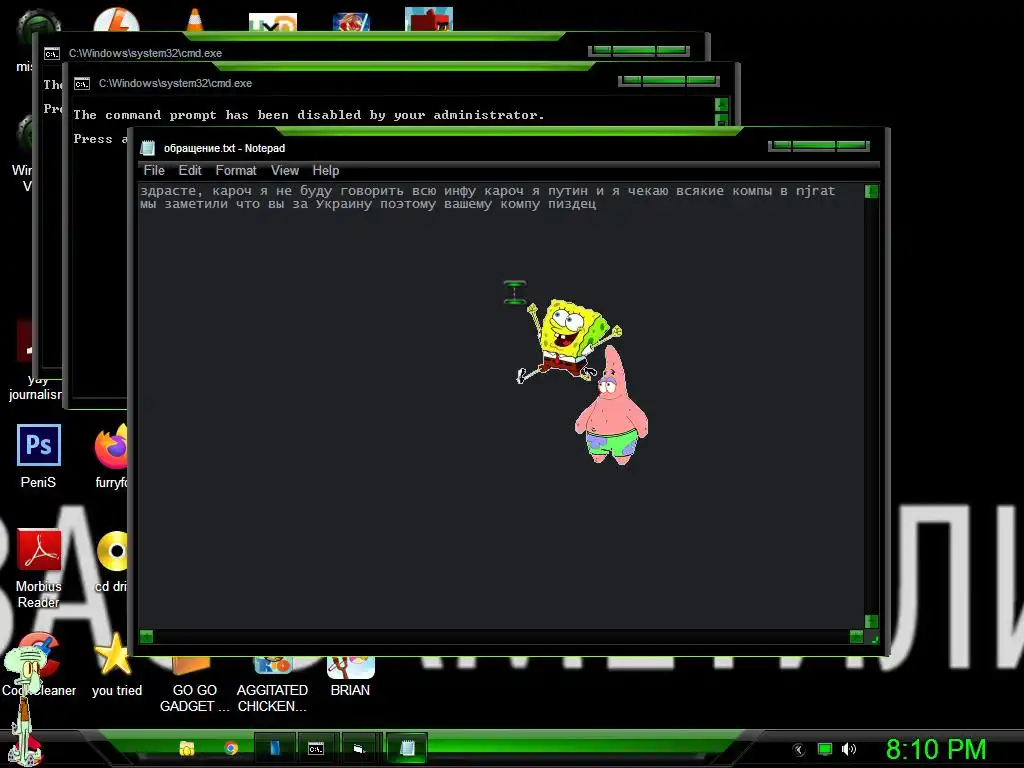Click the обращение.txt - Notepad title text

point(224,148)
